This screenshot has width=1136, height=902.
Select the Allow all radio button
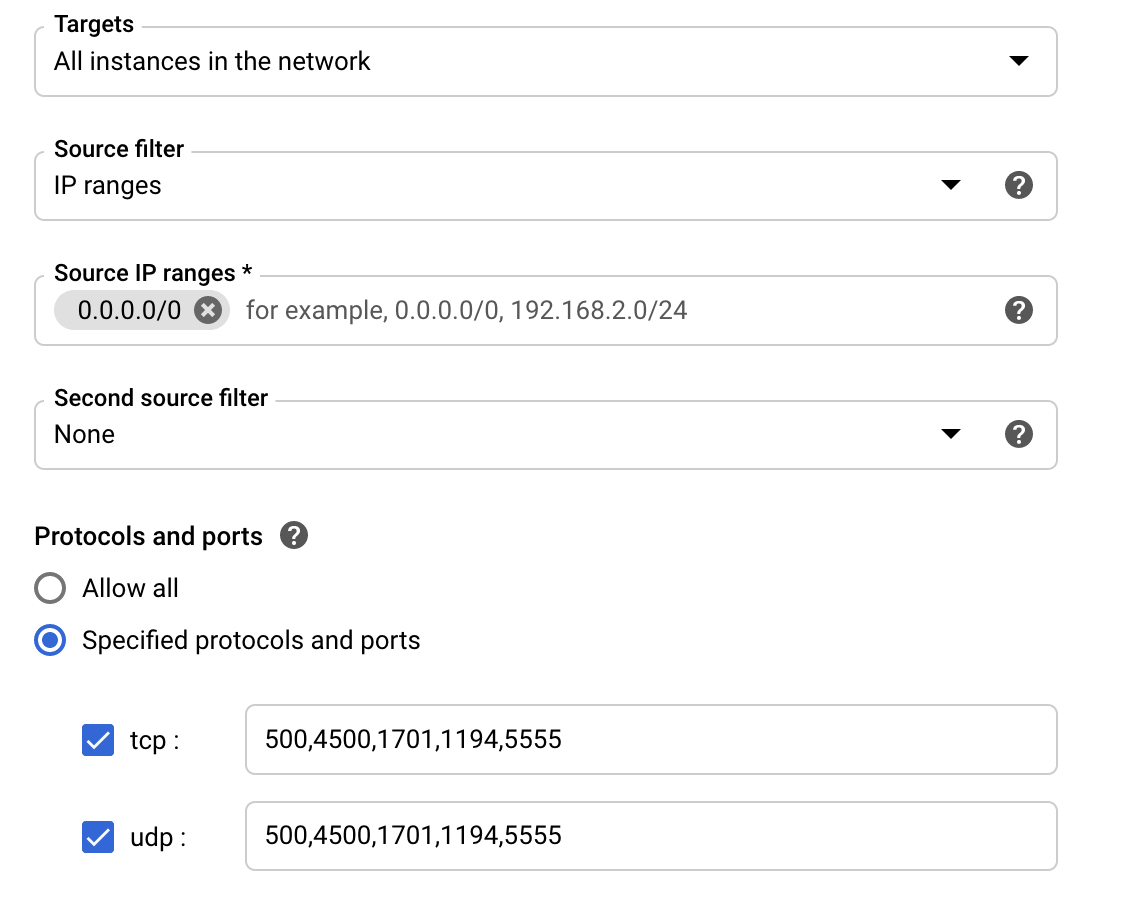point(50,588)
